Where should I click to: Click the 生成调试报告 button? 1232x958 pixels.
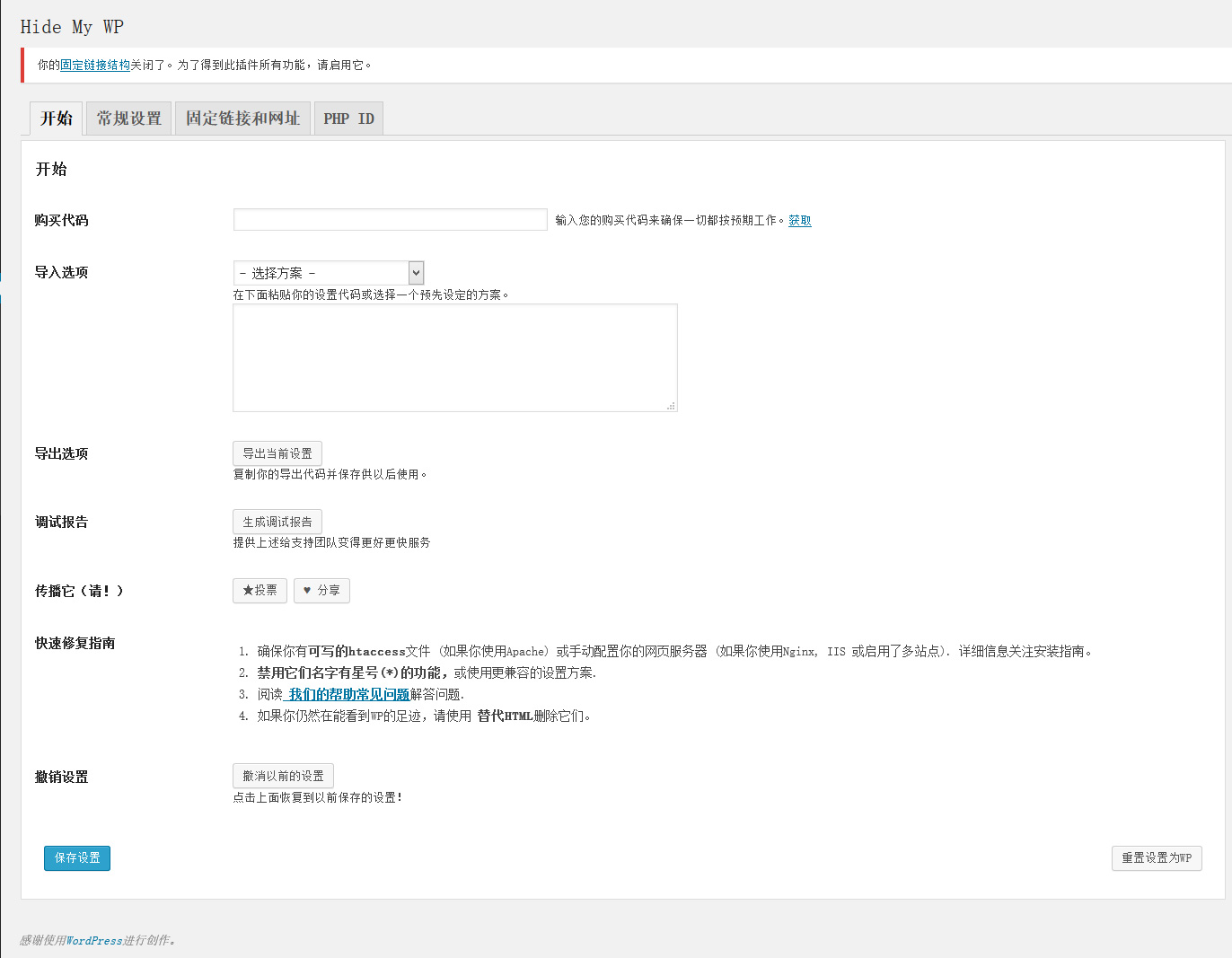pos(277,522)
